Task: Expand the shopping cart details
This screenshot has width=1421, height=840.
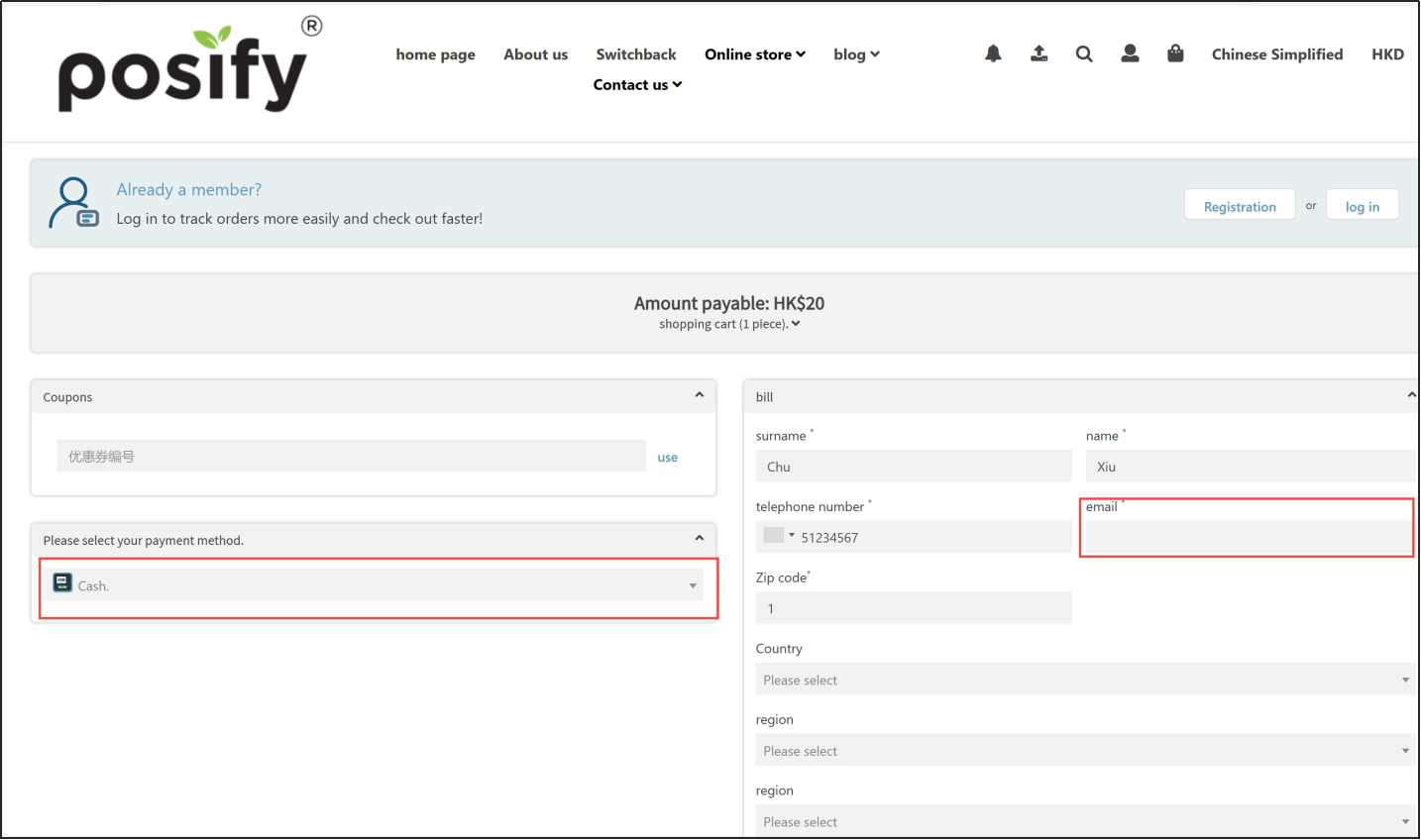Action: click(729, 324)
